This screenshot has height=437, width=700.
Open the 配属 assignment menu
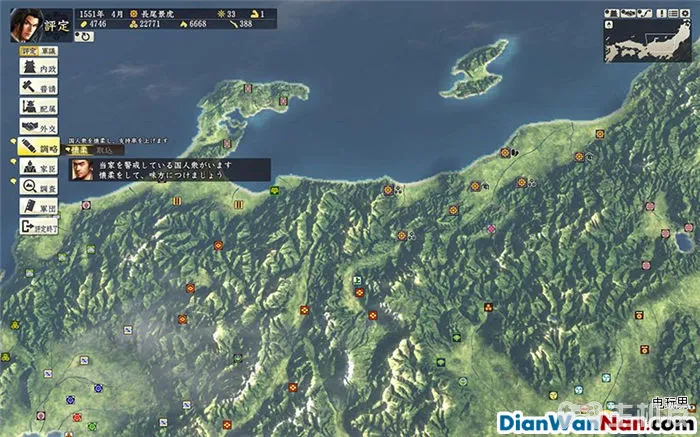pyautogui.click(x=39, y=107)
